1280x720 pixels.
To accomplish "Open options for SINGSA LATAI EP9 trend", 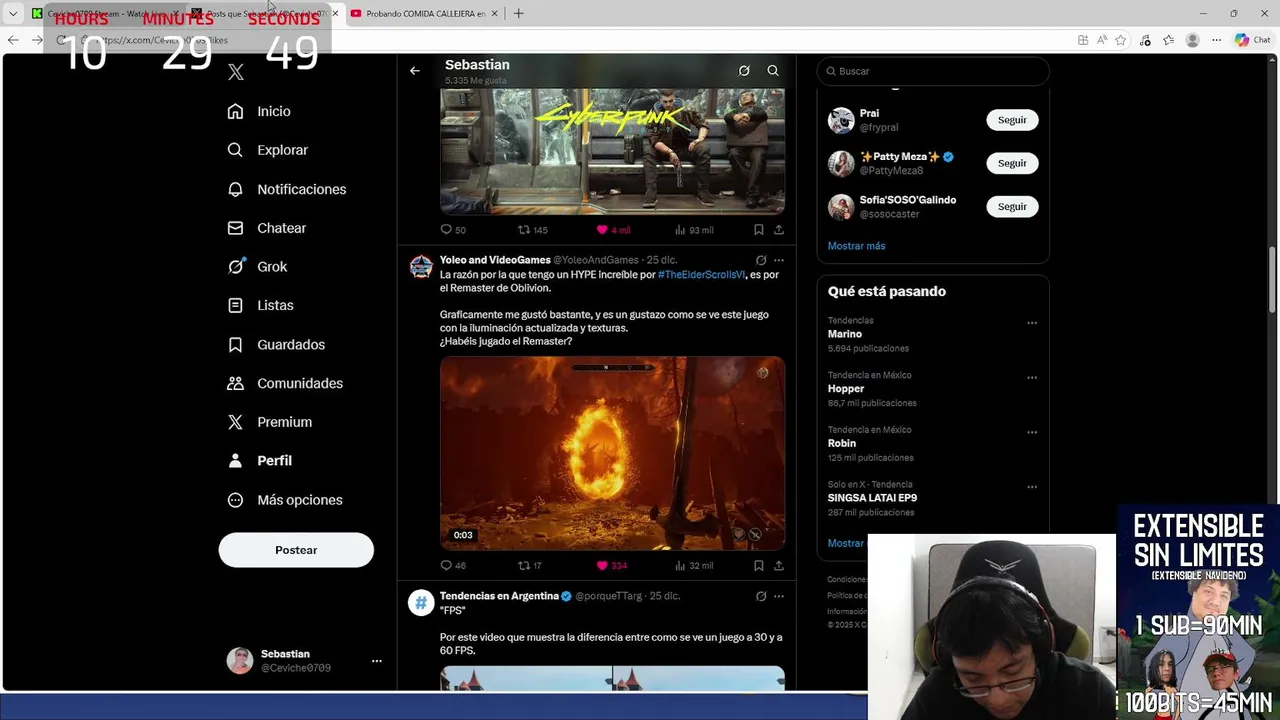I will [1032, 487].
